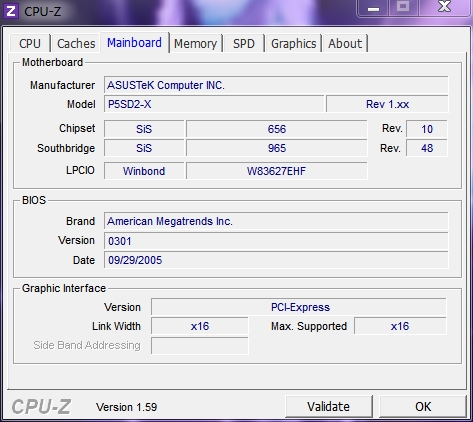Click the LPCIO vendor Winbond field
The image size is (473, 422).
tap(144, 171)
